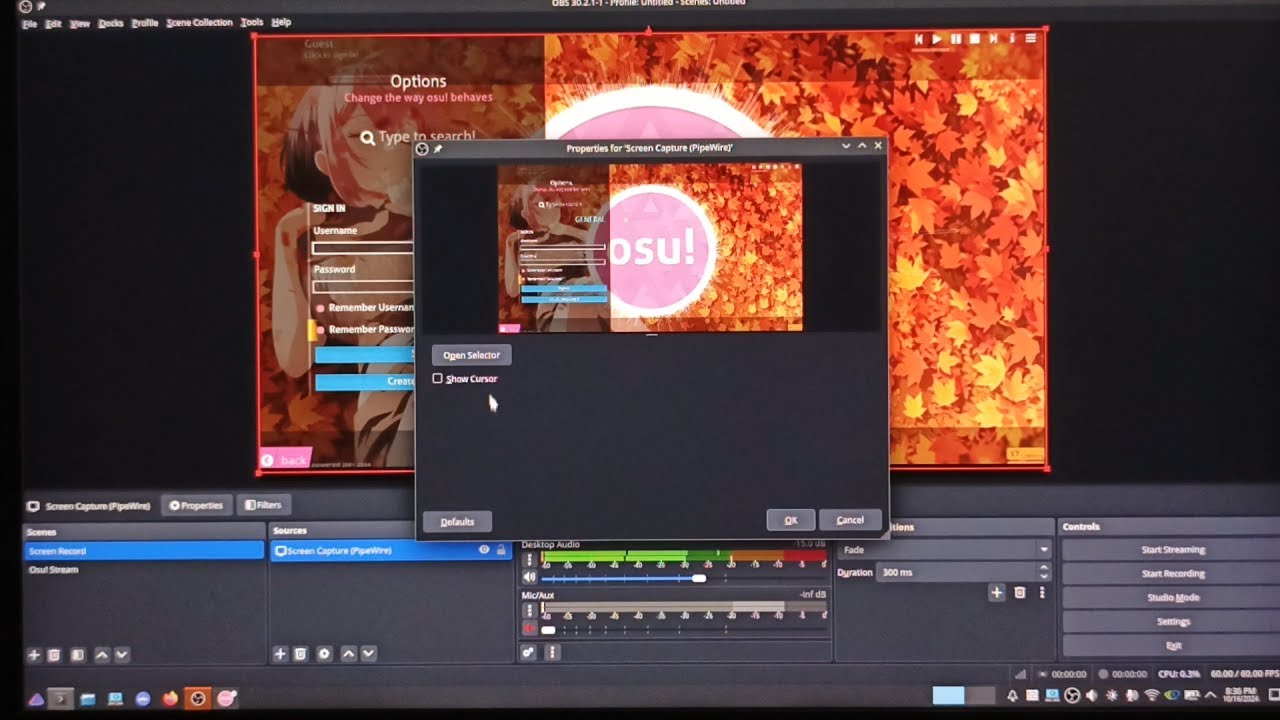1280x720 pixels.
Task: Enter Studio Mode
Action: click(1172, 598)
